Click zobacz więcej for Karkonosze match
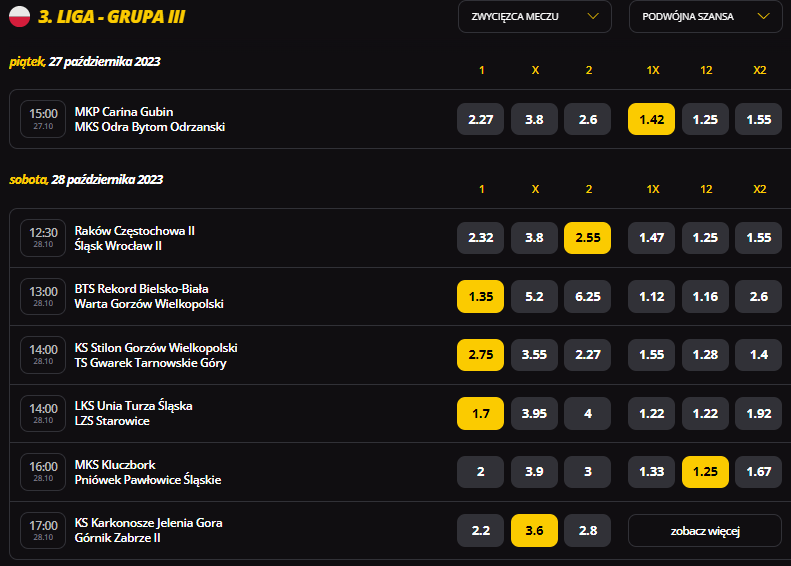 coord(705,531)
